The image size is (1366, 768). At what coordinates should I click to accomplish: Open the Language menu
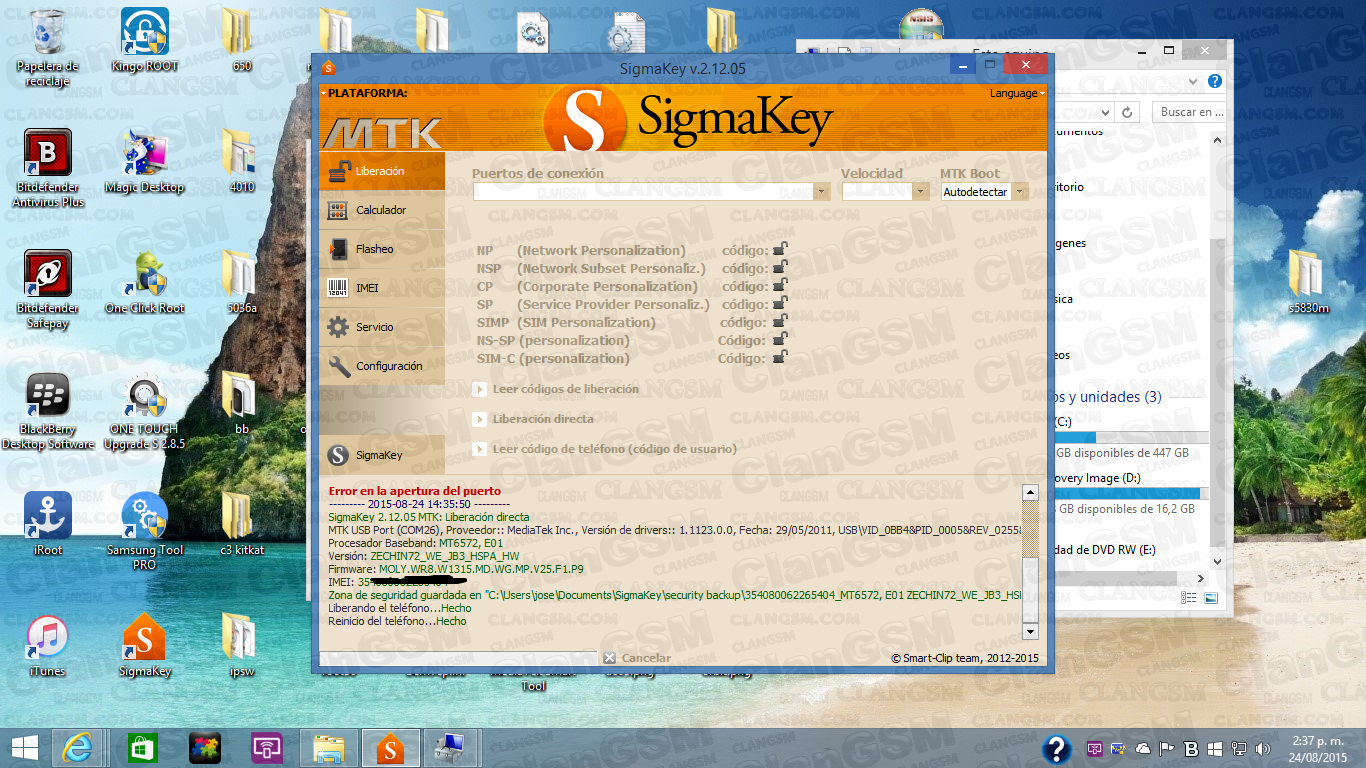click(1015, 93)
